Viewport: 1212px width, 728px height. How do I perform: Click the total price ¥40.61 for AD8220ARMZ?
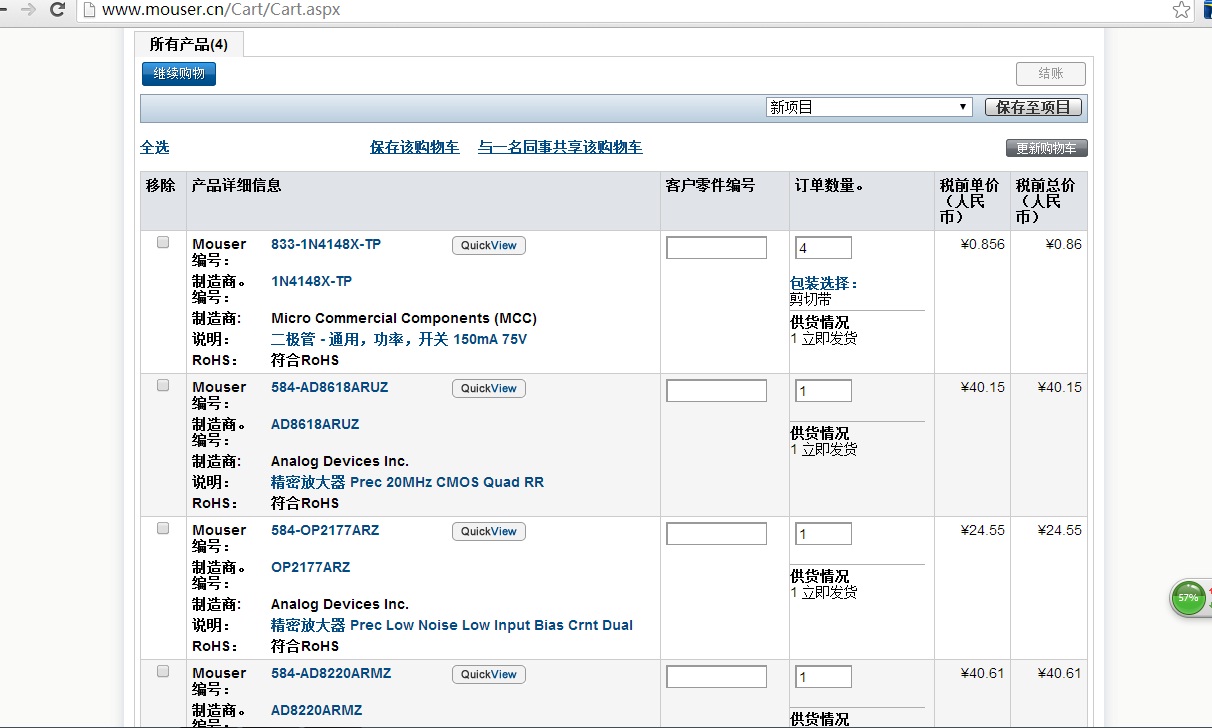point(1060,673)
